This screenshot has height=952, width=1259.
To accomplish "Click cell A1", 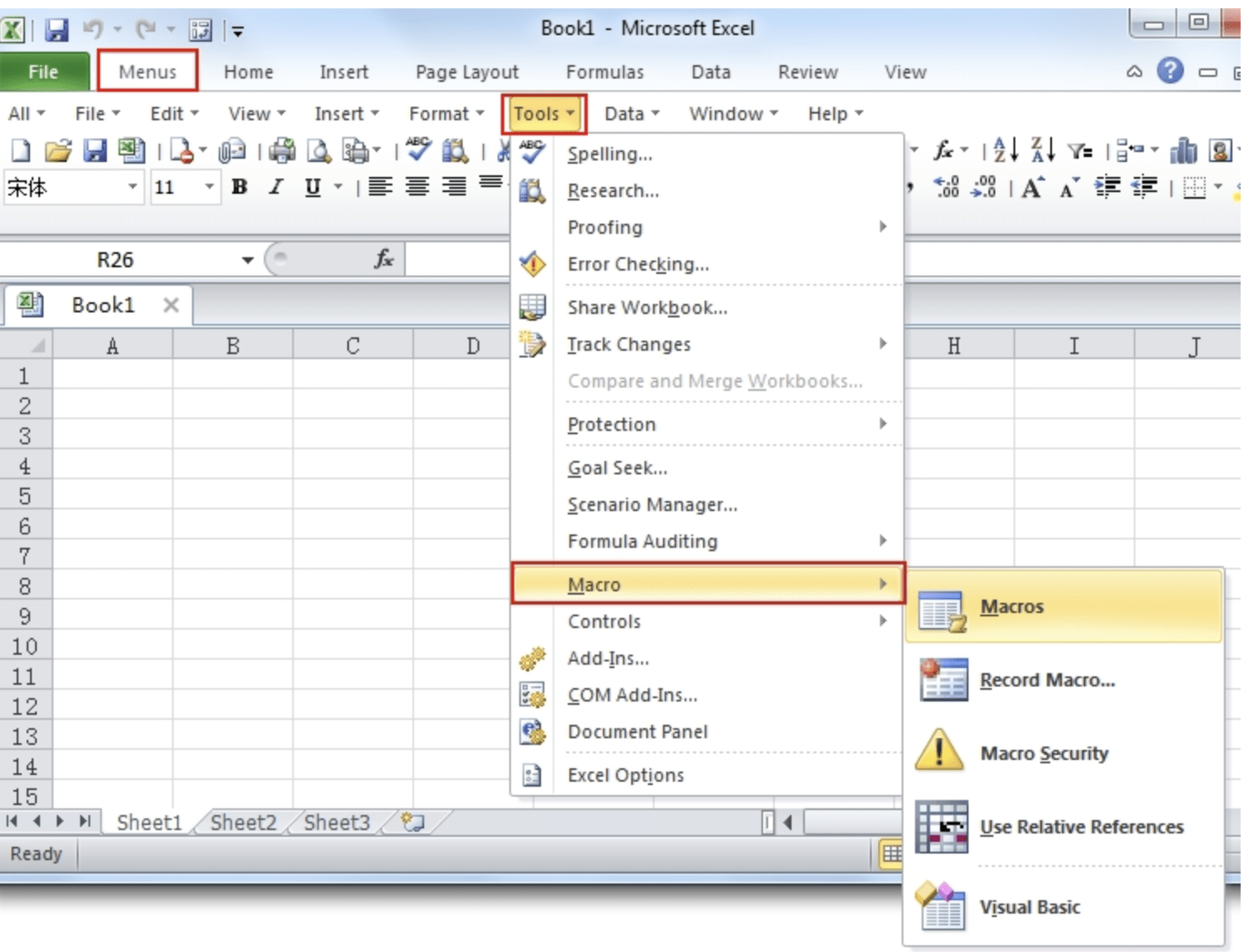I will point(113,376).
